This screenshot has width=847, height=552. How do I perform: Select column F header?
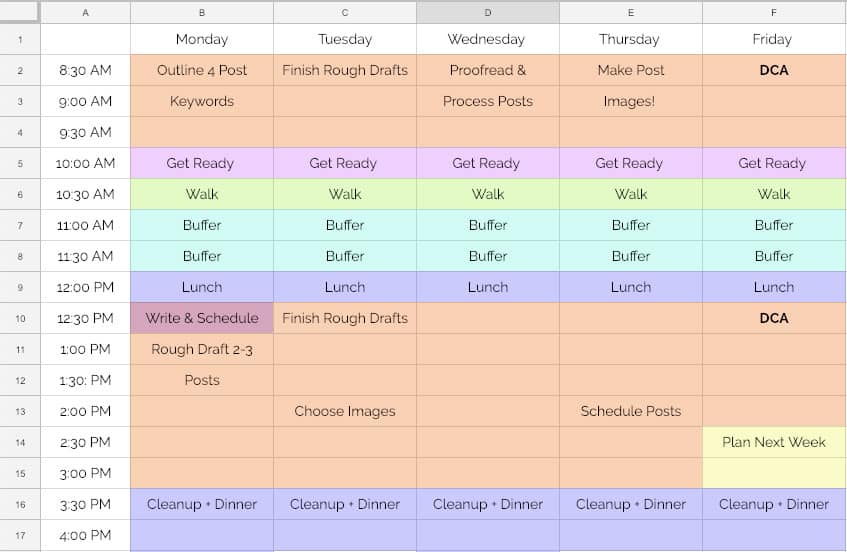(774, 12)
